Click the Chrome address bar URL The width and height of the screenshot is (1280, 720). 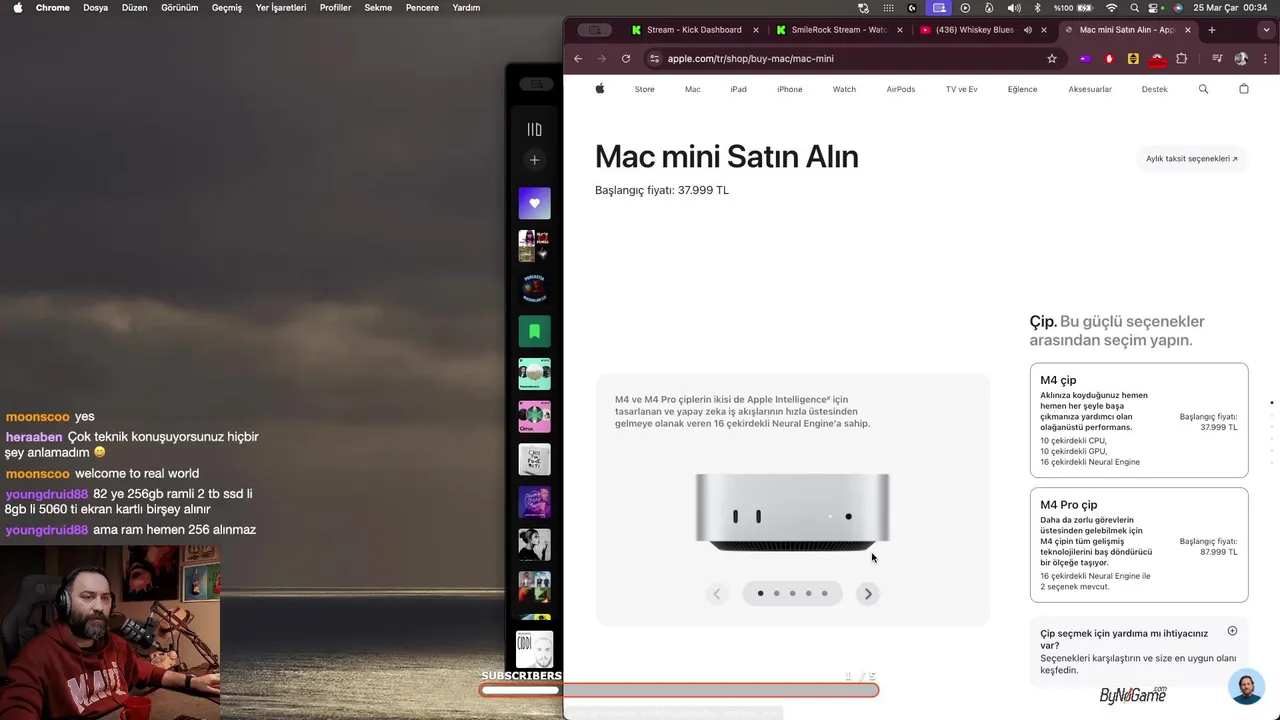pos(751,59)
